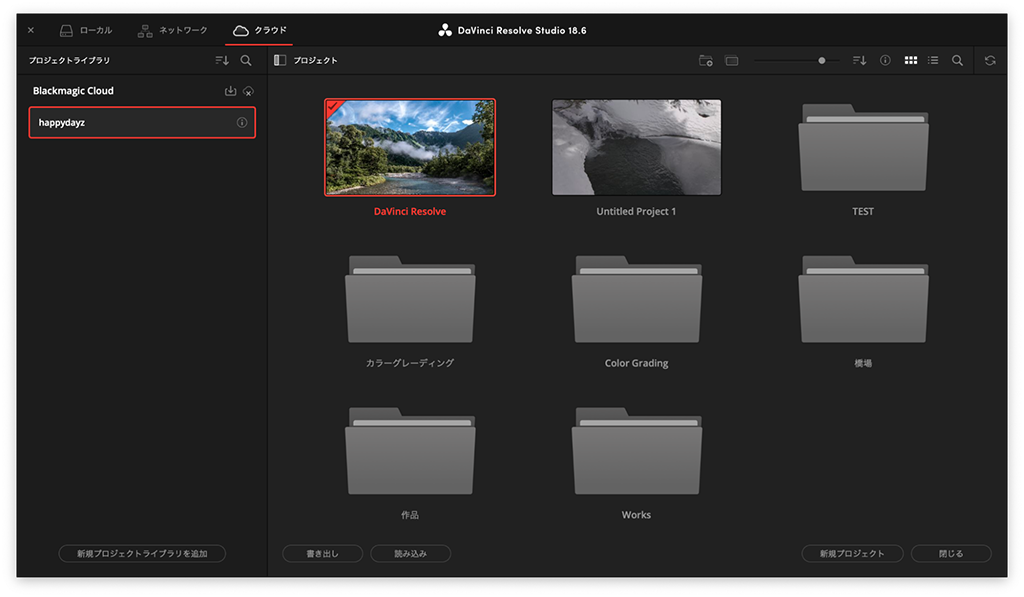Open the TEST folder

[863, 148]
